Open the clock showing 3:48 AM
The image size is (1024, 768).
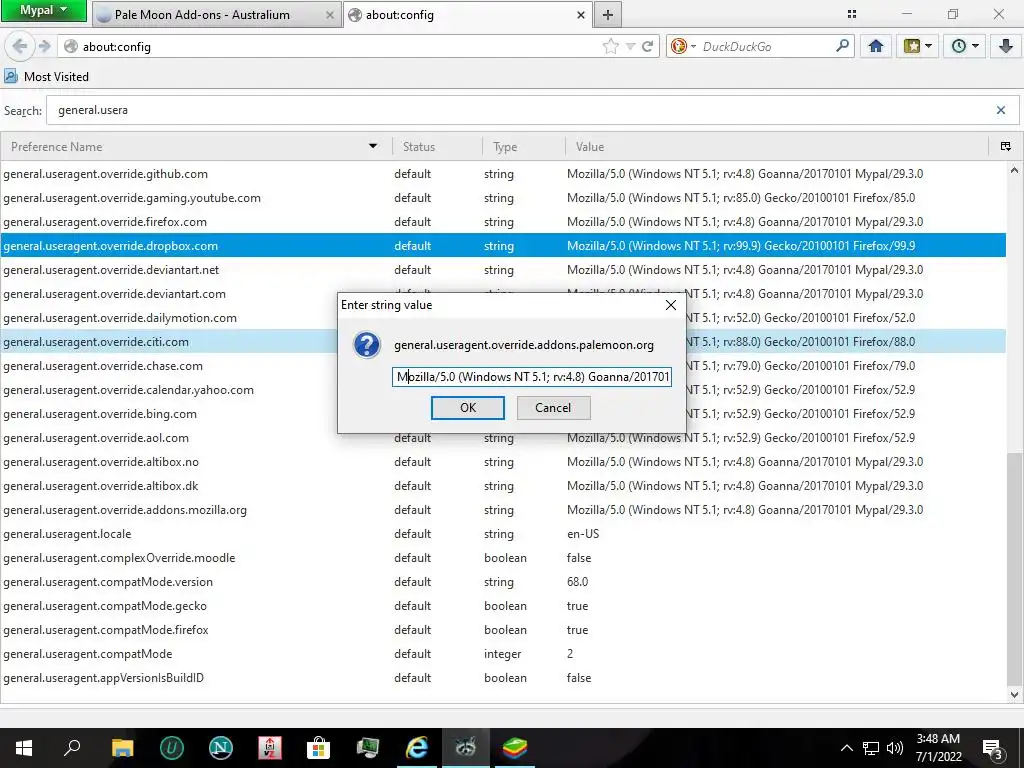click(938, 748)
